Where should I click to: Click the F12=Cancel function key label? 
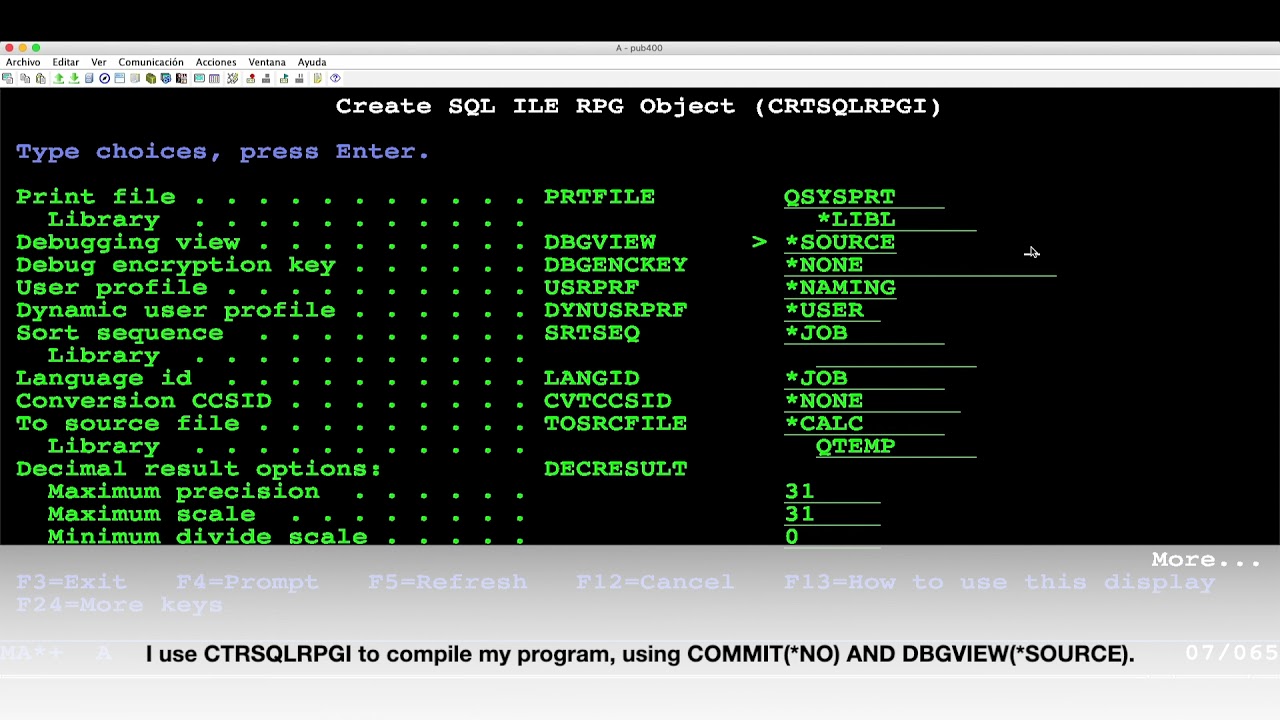point(656,582)
